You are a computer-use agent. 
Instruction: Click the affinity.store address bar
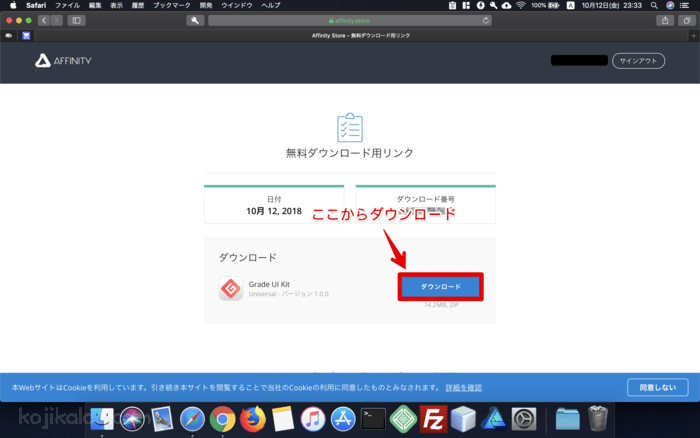350,21
